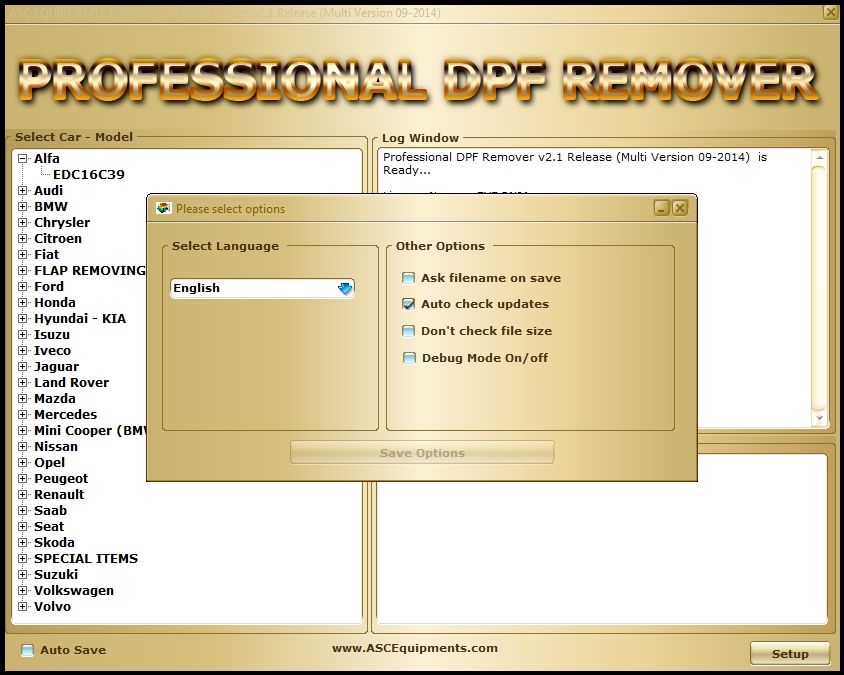Expand the Ford tree node
Viewport: 844px width, 675px height.
pyautogui.click(x=22, y=287)
